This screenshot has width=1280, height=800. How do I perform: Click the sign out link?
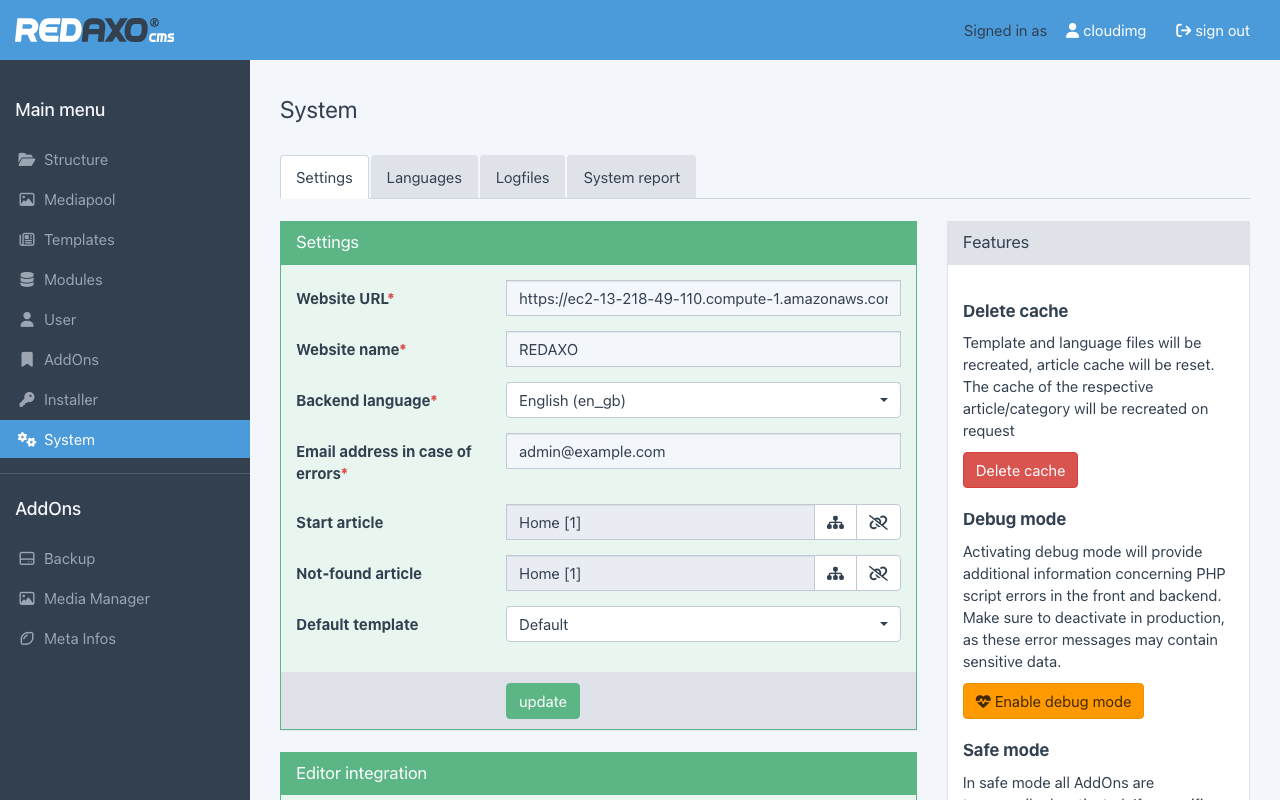1212,31
